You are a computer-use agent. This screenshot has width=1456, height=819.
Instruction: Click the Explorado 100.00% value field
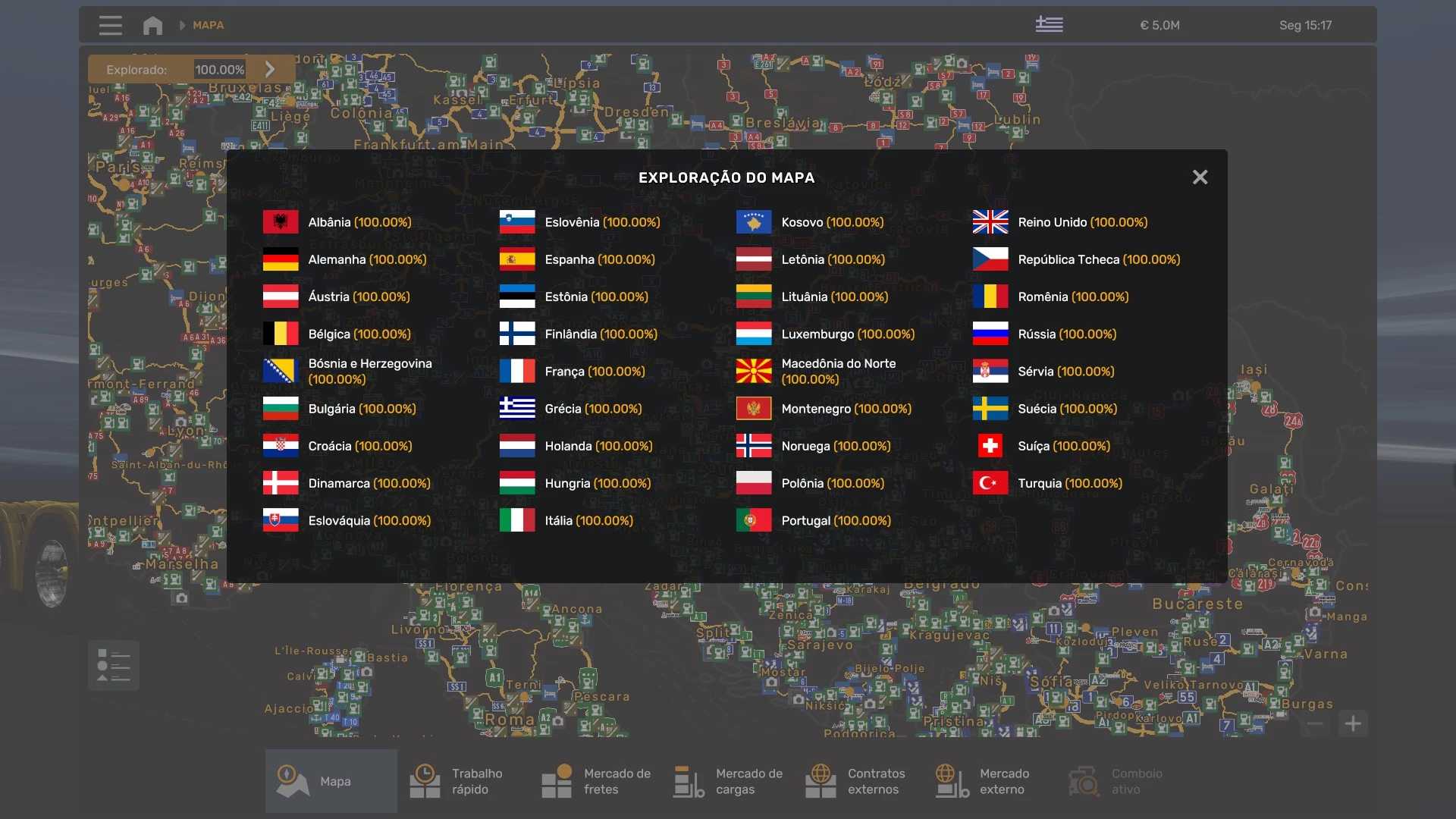coord(219,69)
